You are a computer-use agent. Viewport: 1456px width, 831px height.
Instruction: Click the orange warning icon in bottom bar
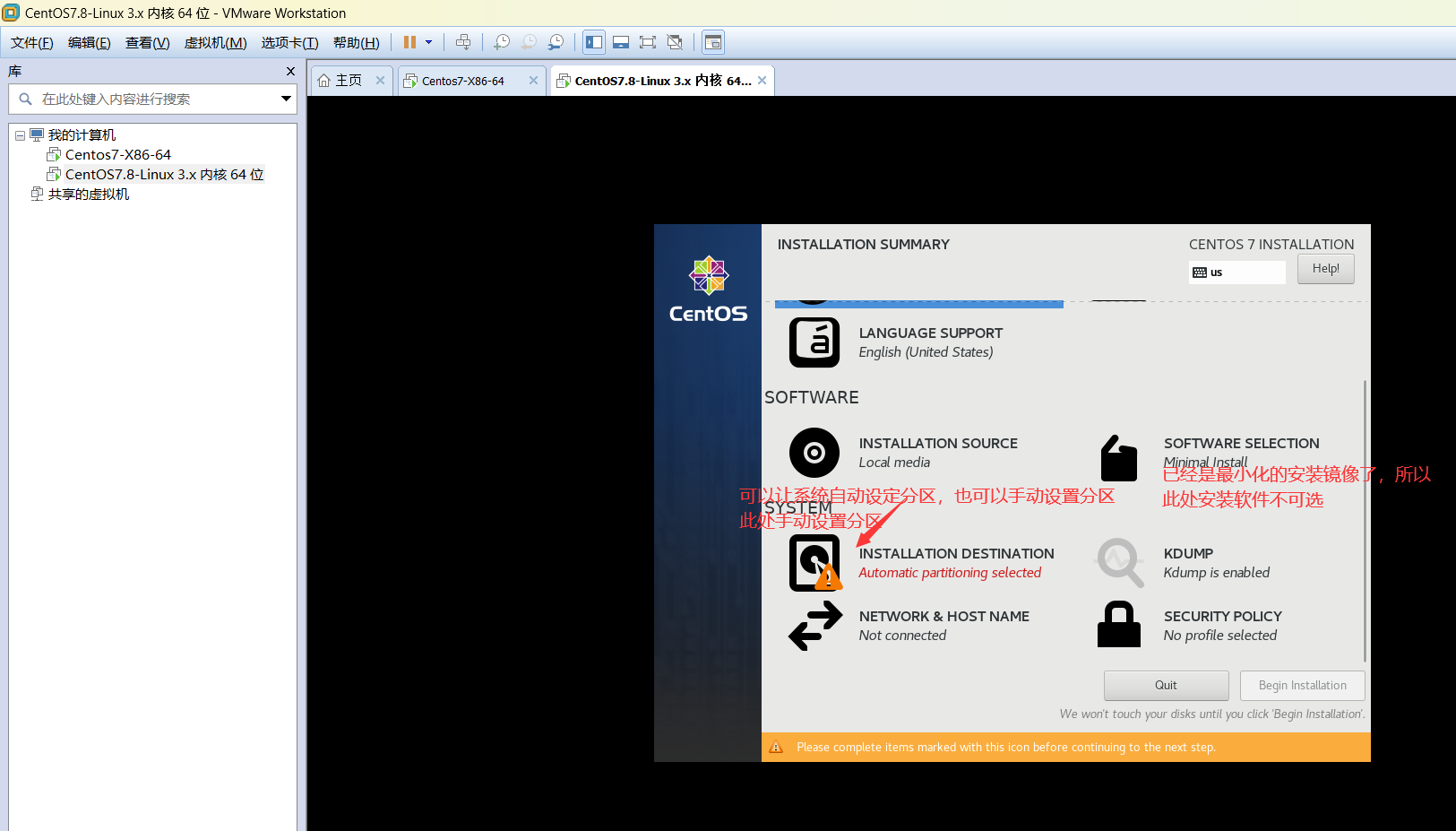776,748
